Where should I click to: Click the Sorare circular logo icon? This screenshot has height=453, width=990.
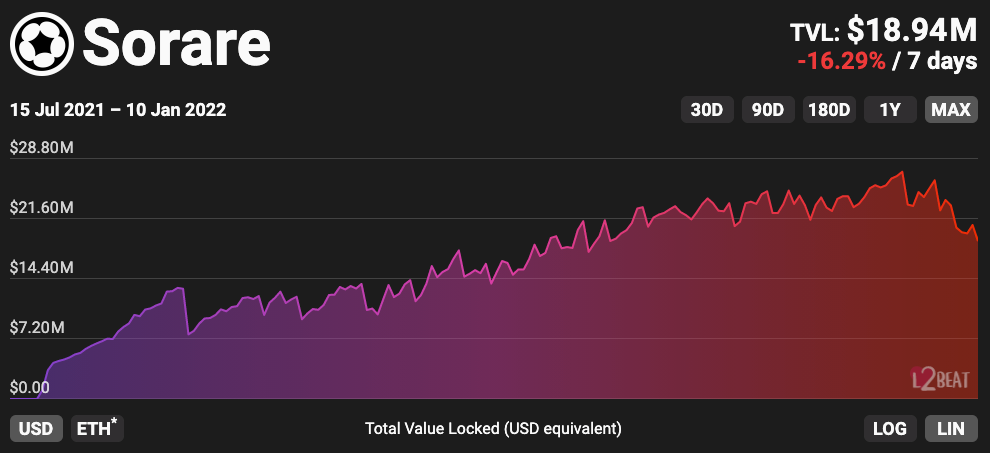point(41,42)
